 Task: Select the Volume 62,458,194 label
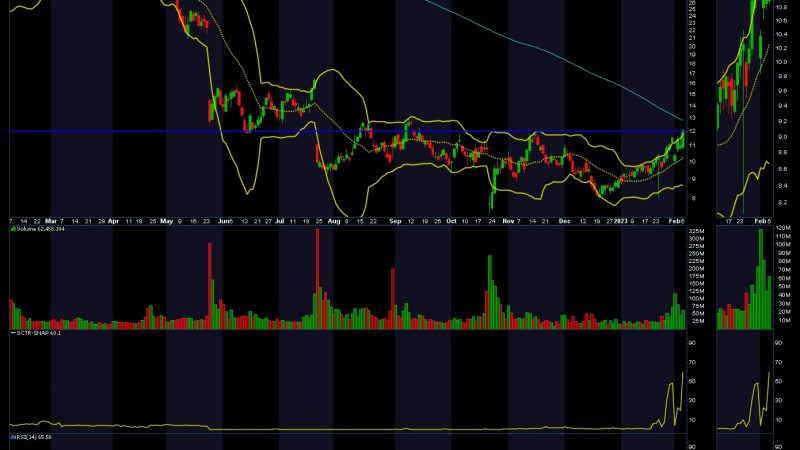coord(44,230)
